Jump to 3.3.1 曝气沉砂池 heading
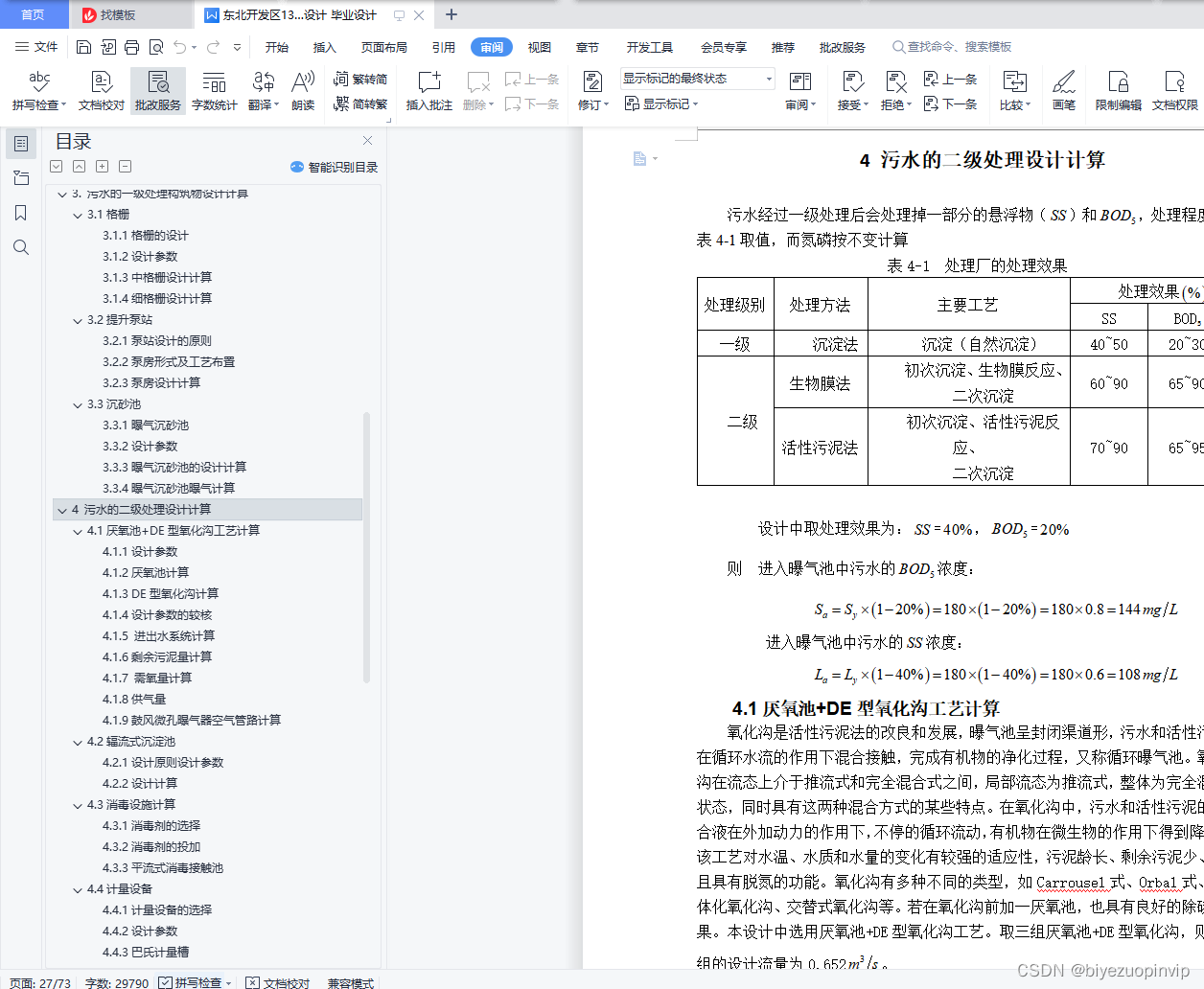 pos(146,425)
